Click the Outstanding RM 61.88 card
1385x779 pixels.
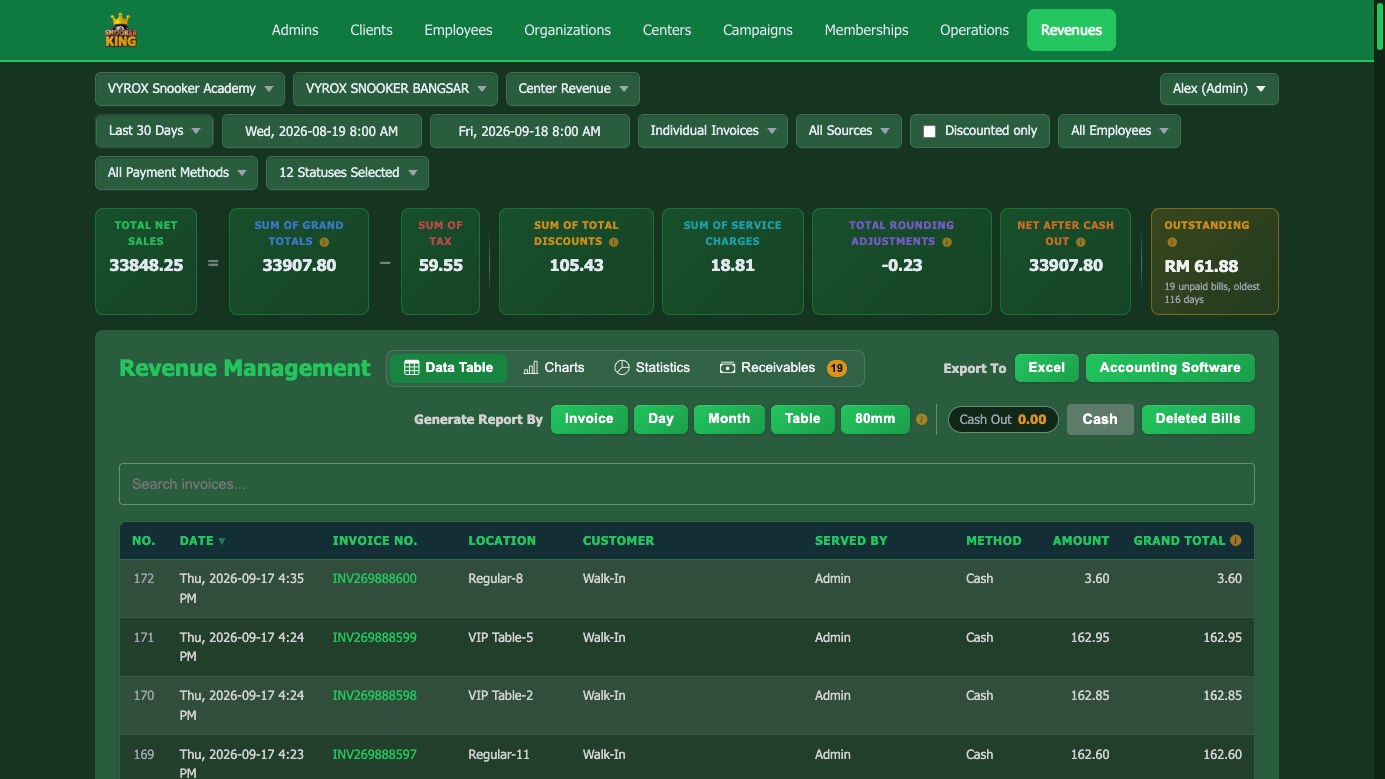(x=1215, y=262)
